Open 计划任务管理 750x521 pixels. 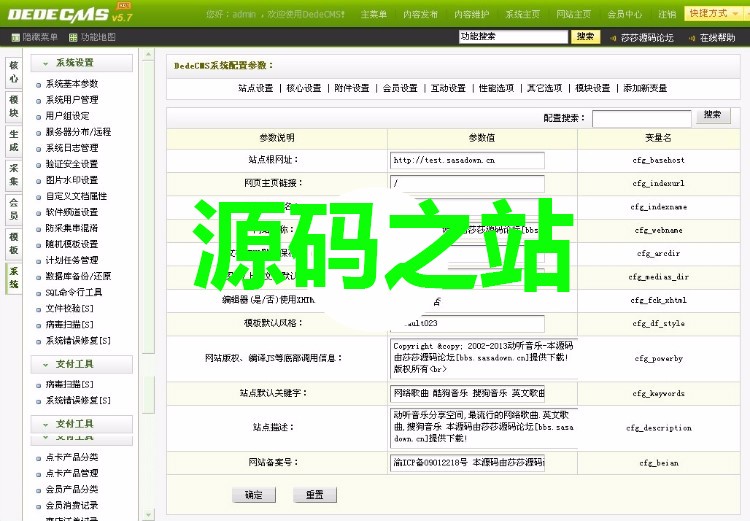tap(72, 260)
